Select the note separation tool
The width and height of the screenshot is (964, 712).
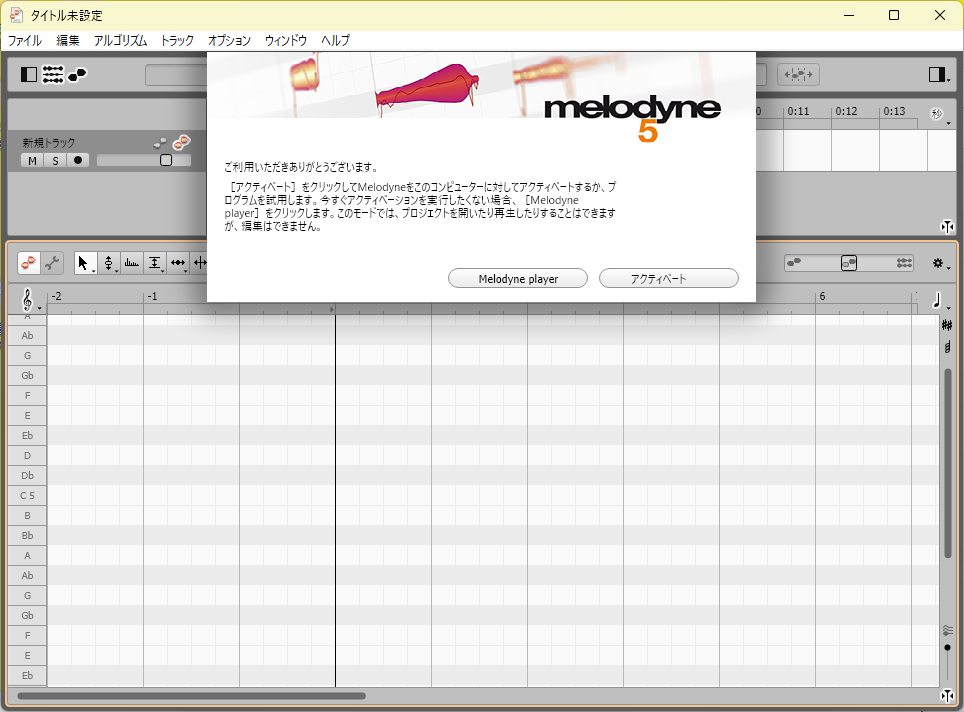click(200, 263)
